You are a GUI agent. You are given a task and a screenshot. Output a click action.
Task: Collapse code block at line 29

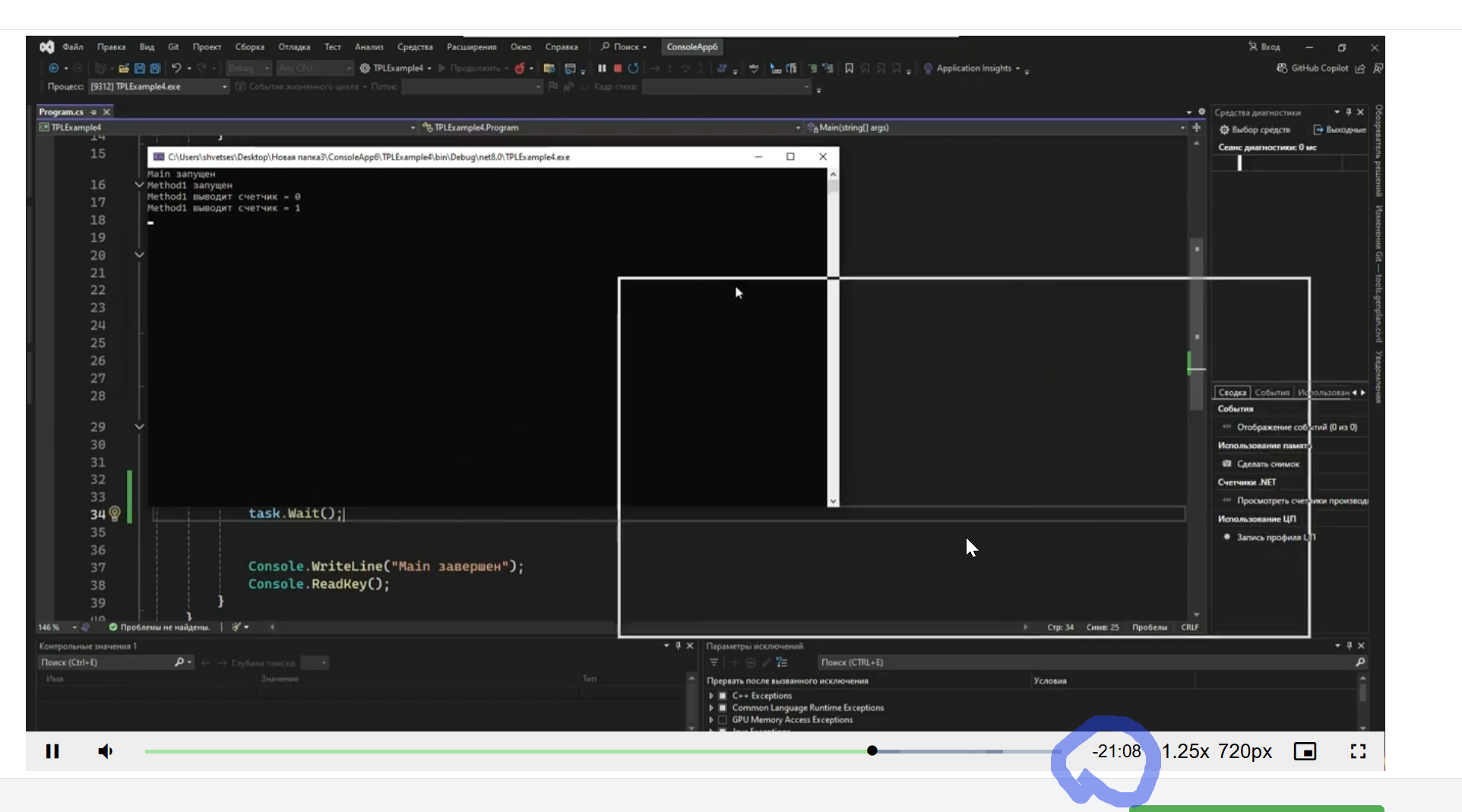[140, 427]
